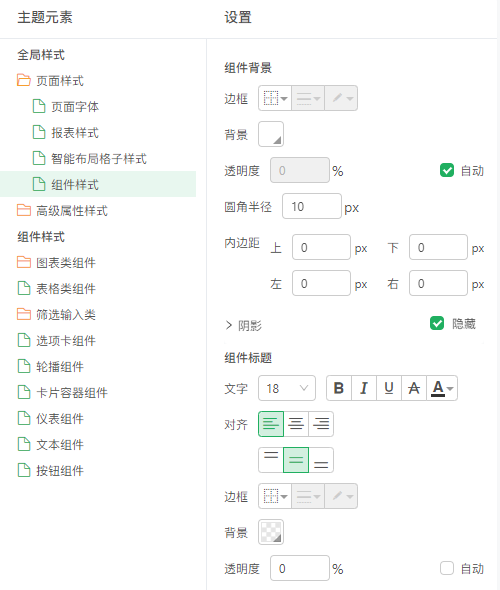This screenshot has height=590, width=500.
Task: Right-align the component title horizontally
Action: [x=321, y=424]
